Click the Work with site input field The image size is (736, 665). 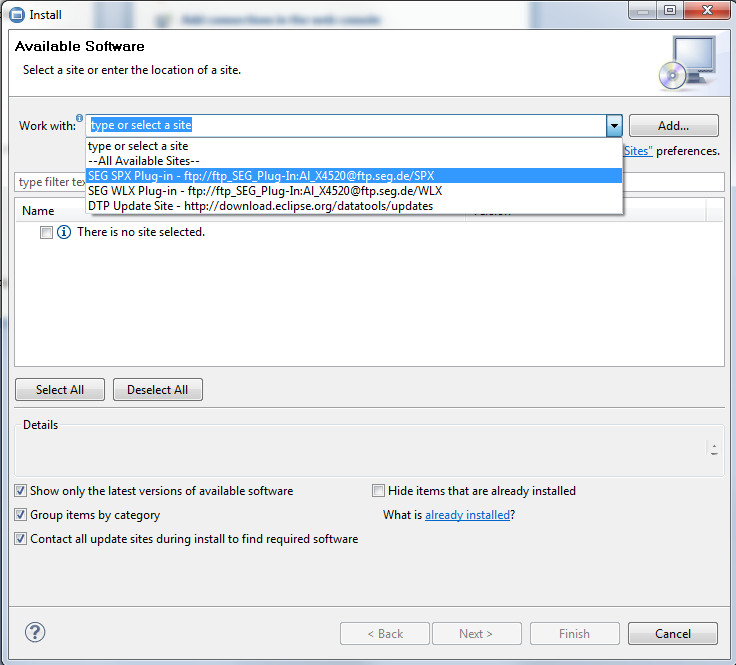[345, 126]
